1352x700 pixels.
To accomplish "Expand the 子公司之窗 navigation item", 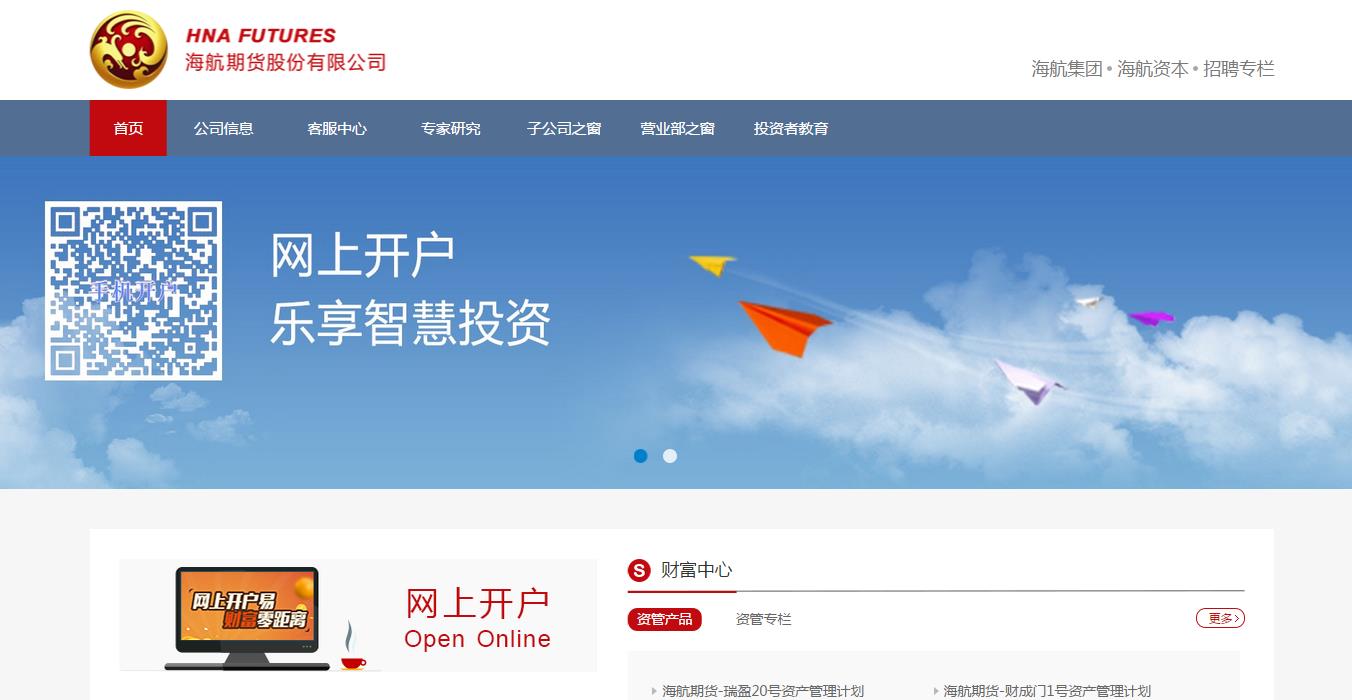I will point(564,128).
